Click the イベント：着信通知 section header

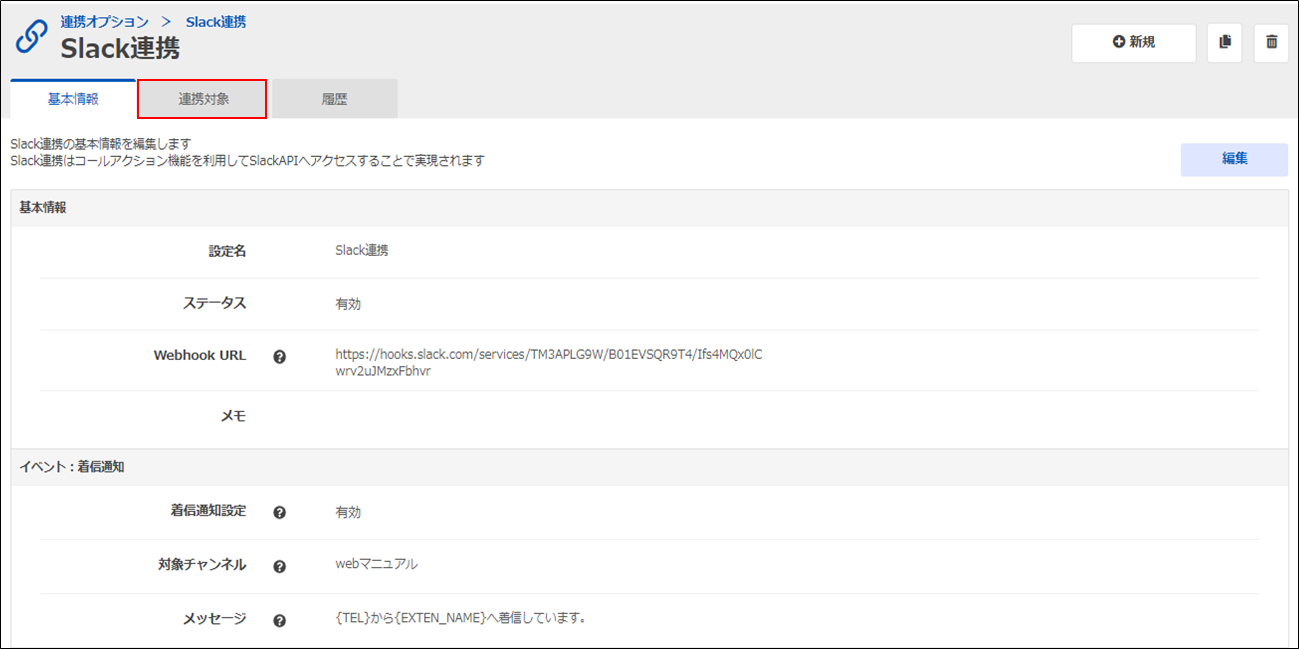click(x=650, y=467)
